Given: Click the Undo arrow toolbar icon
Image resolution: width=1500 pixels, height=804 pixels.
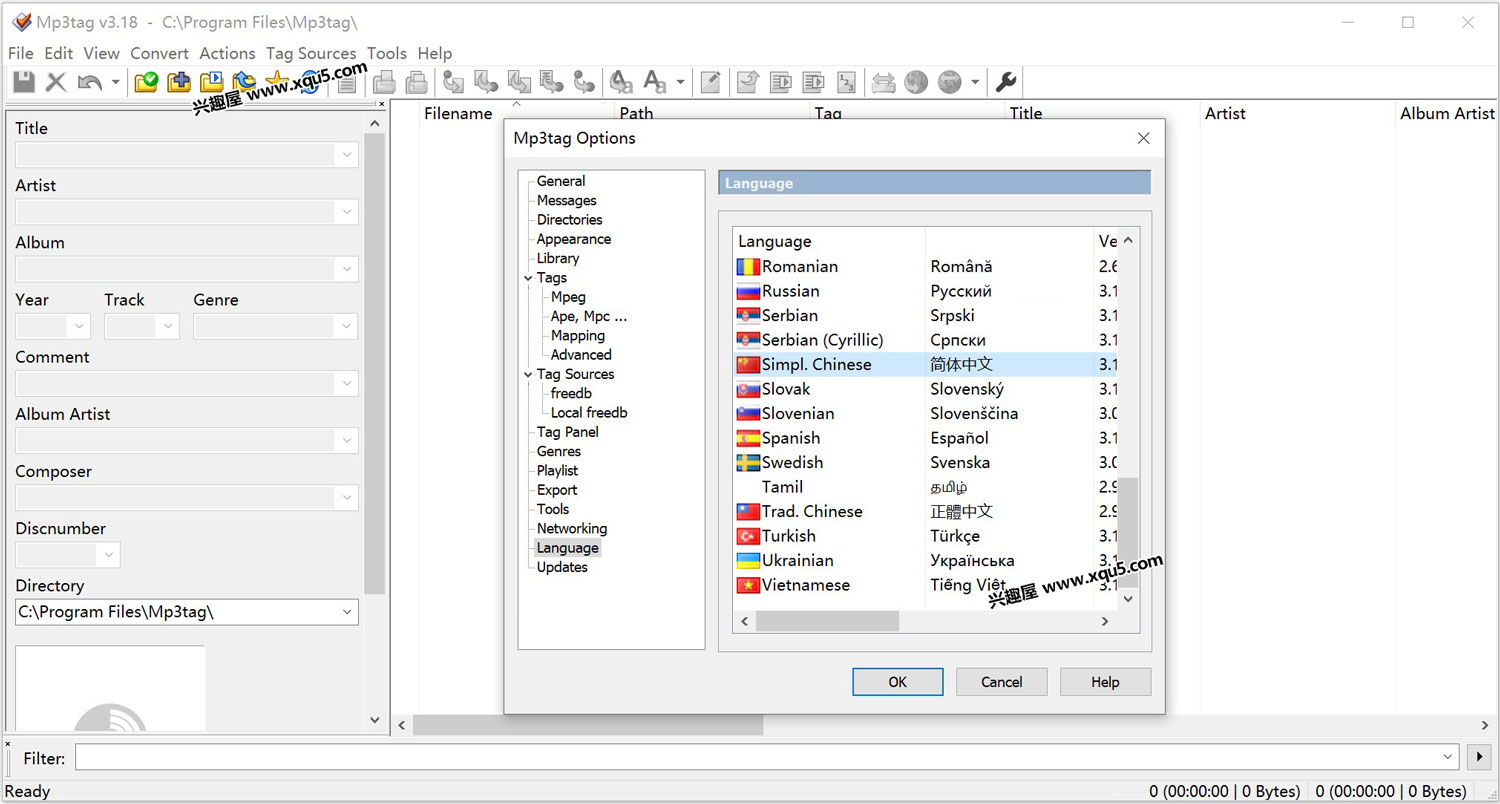Looking at the screenshot, I should tap(89, 82).
